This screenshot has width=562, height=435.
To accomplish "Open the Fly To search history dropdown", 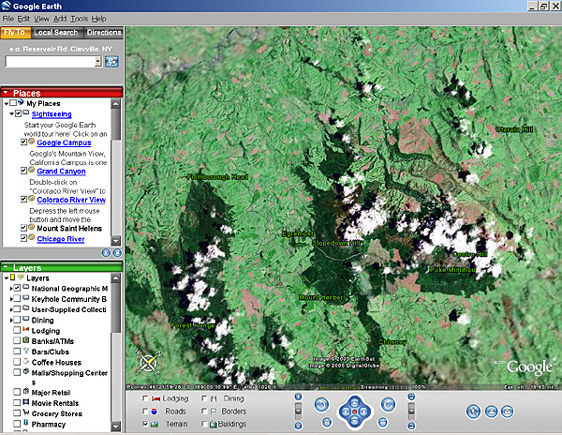I will click(x=98, y=62).
